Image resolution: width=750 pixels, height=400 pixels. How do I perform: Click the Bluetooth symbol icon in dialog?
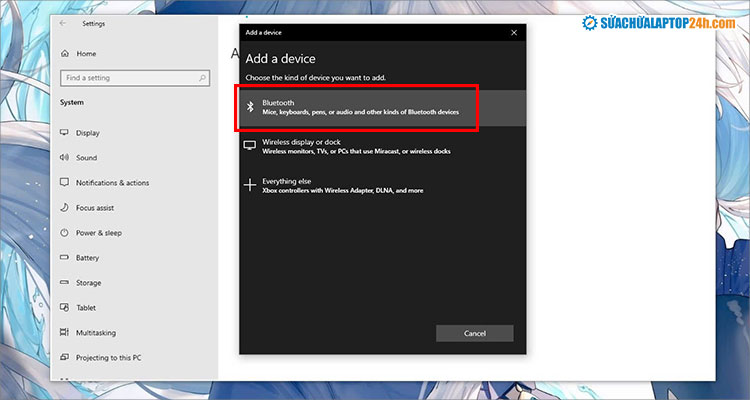[x=250, y=107]
